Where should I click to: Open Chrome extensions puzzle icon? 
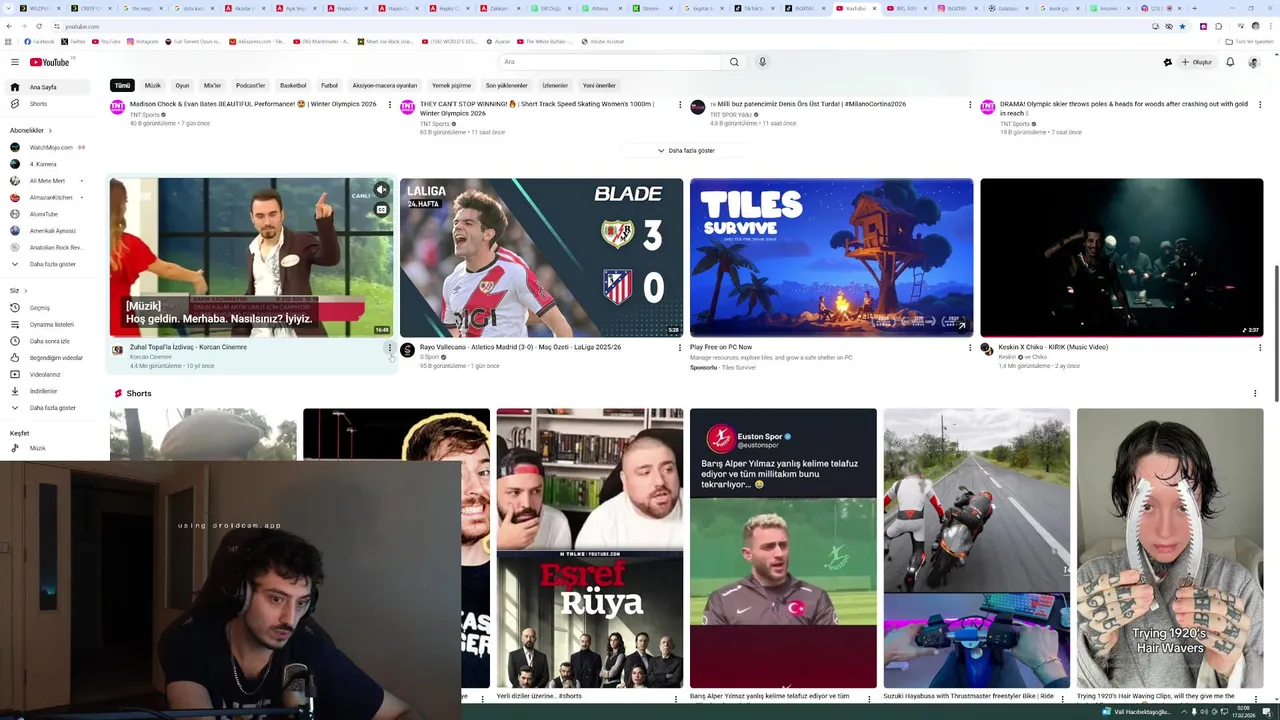point(1217,27)
